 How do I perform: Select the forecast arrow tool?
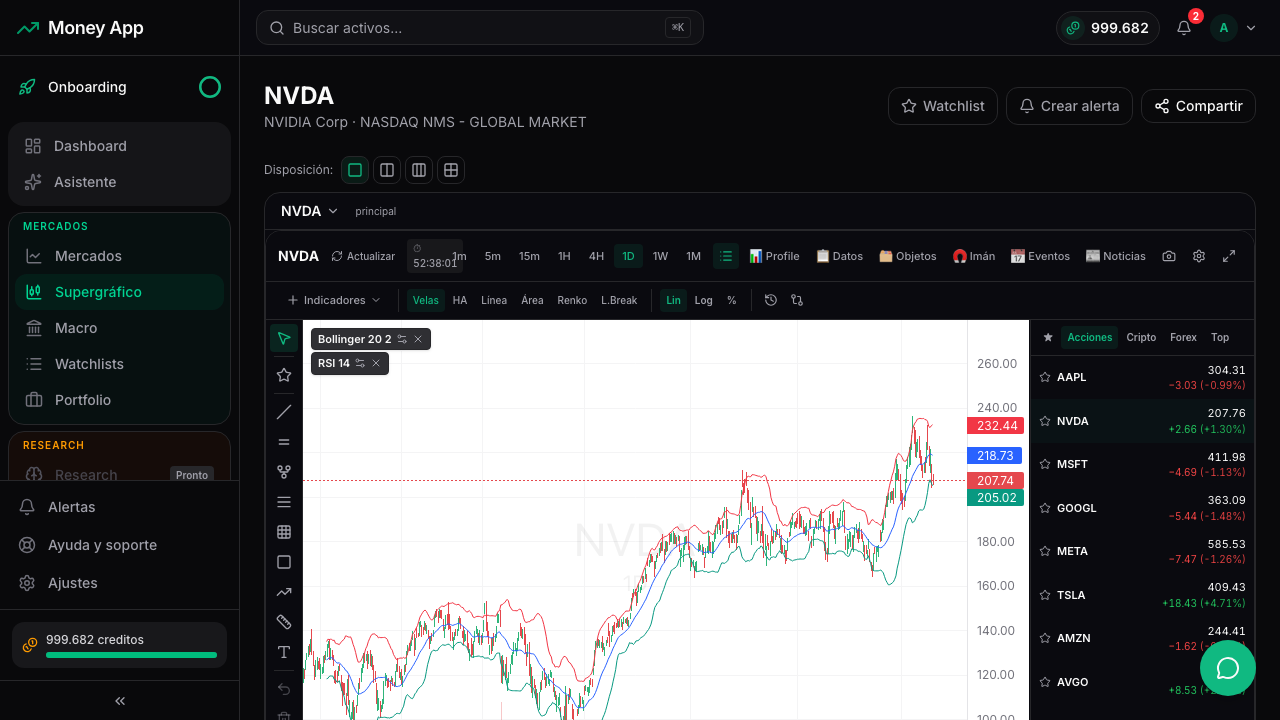click(284, 592)
